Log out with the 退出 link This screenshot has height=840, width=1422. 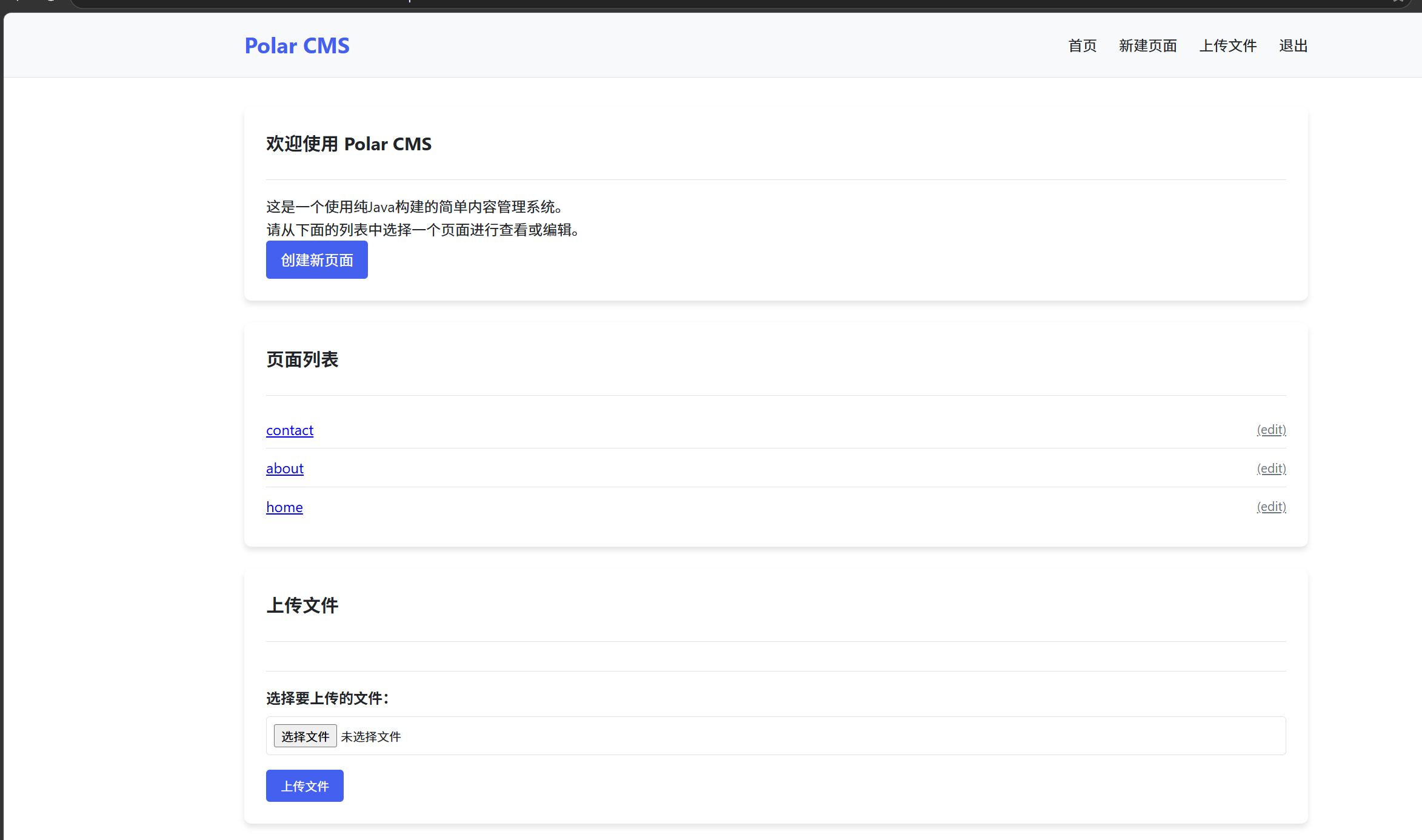pyautogui.click(x=1293, y=45)
